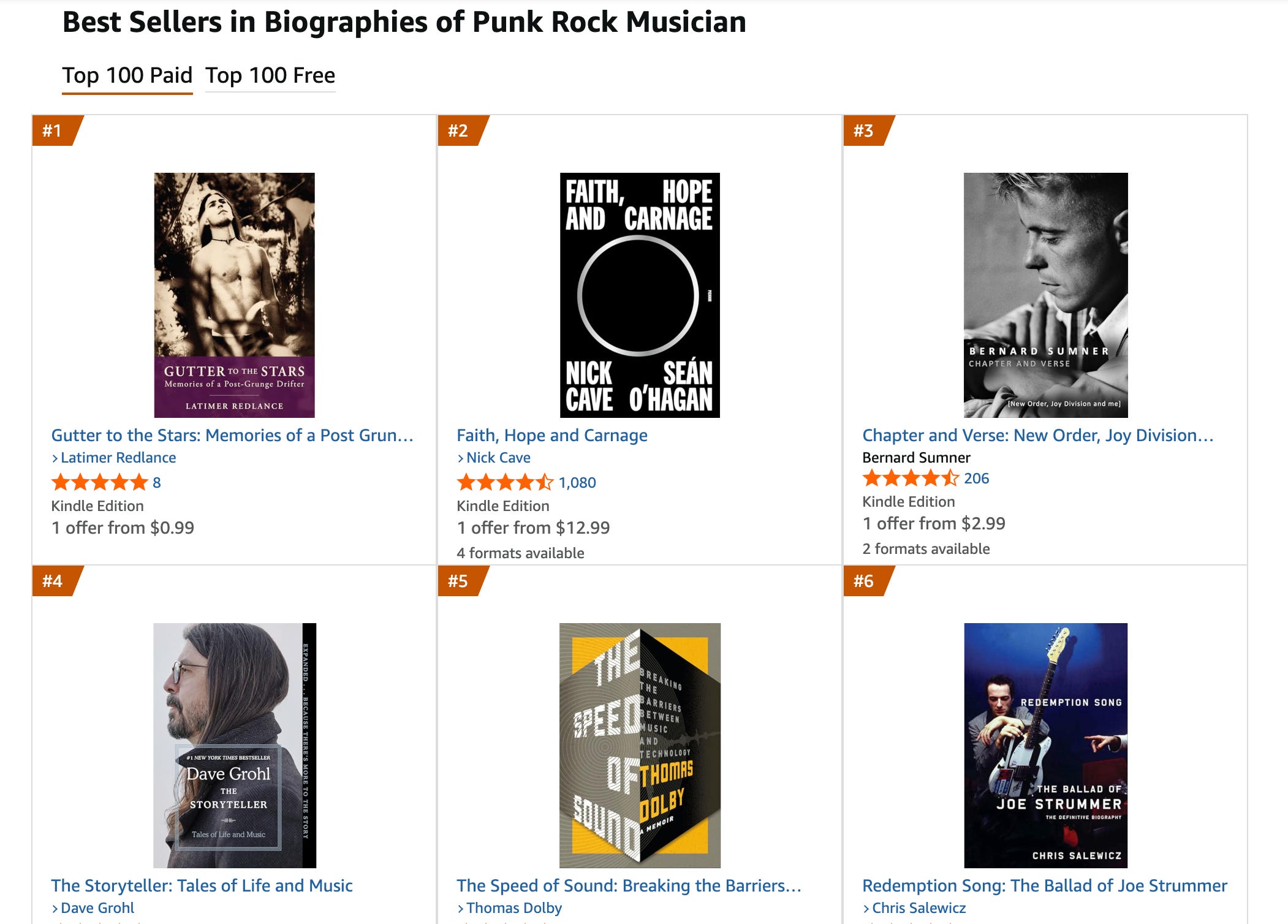Open the Dave Grohl Storyteller cover
This screenshot has width=1288, height=924.
(x=235, y=745)
